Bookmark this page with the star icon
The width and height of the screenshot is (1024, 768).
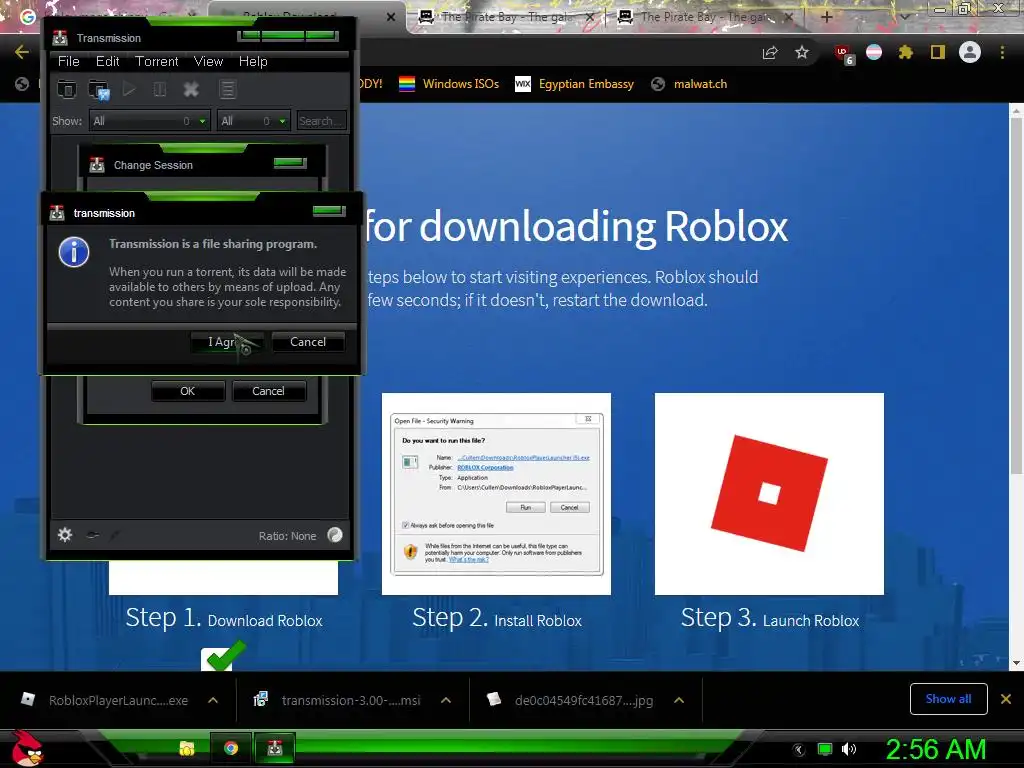pyautogui.click(x=802, y=52)
